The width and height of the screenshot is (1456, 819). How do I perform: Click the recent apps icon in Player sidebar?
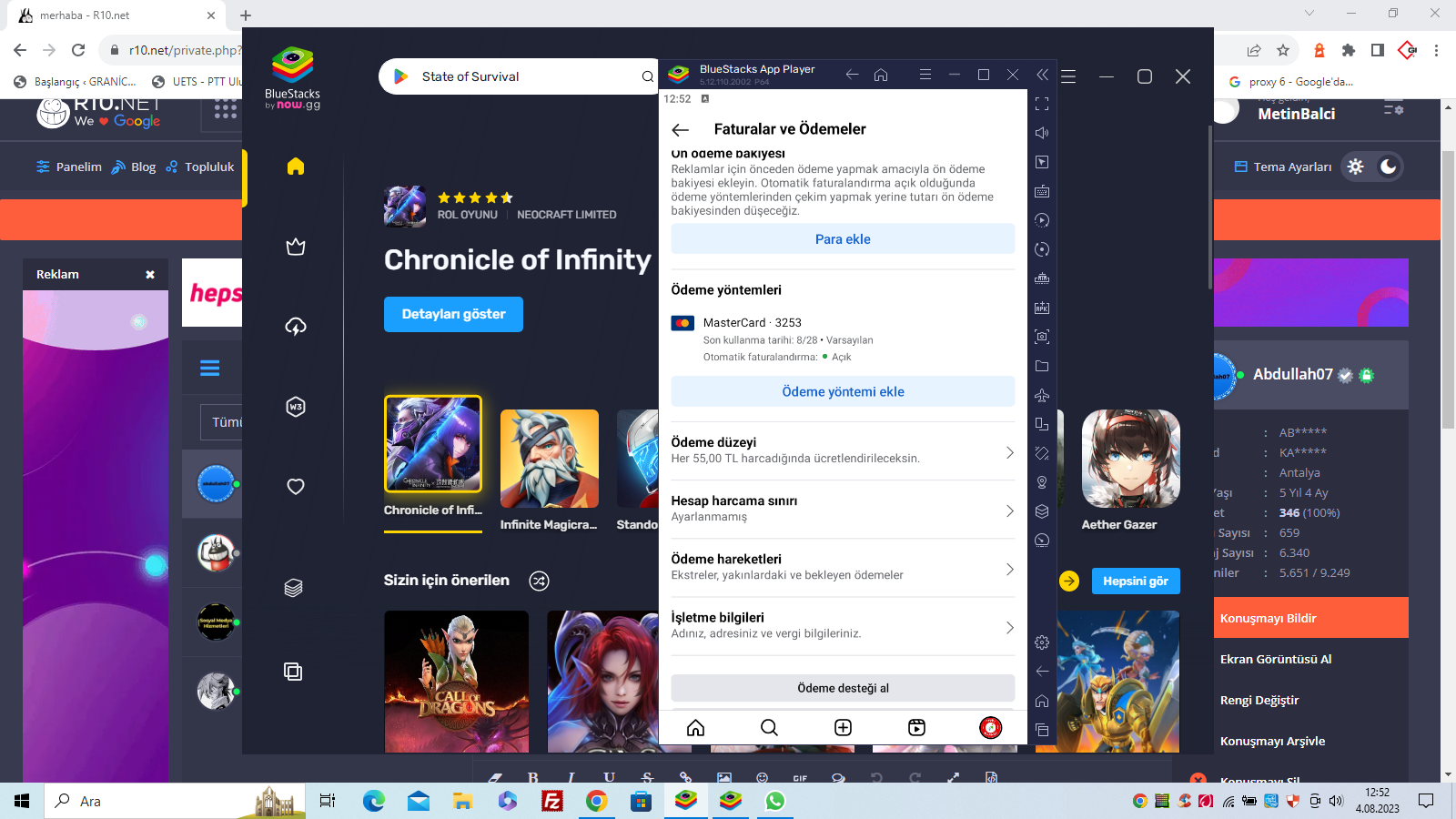click(1042, 730)
